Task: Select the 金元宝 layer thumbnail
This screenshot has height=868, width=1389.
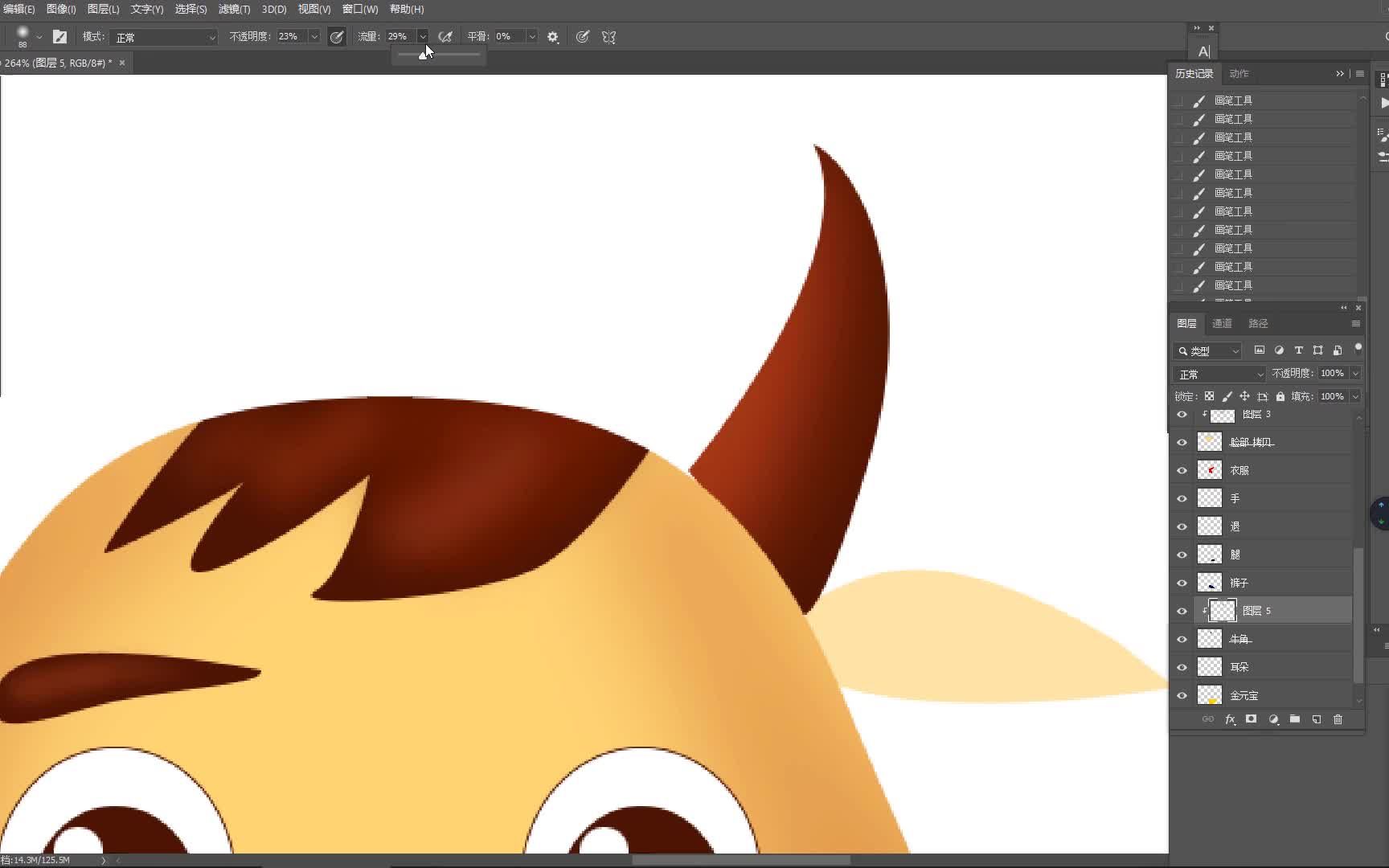Action: pos(1210,695)
